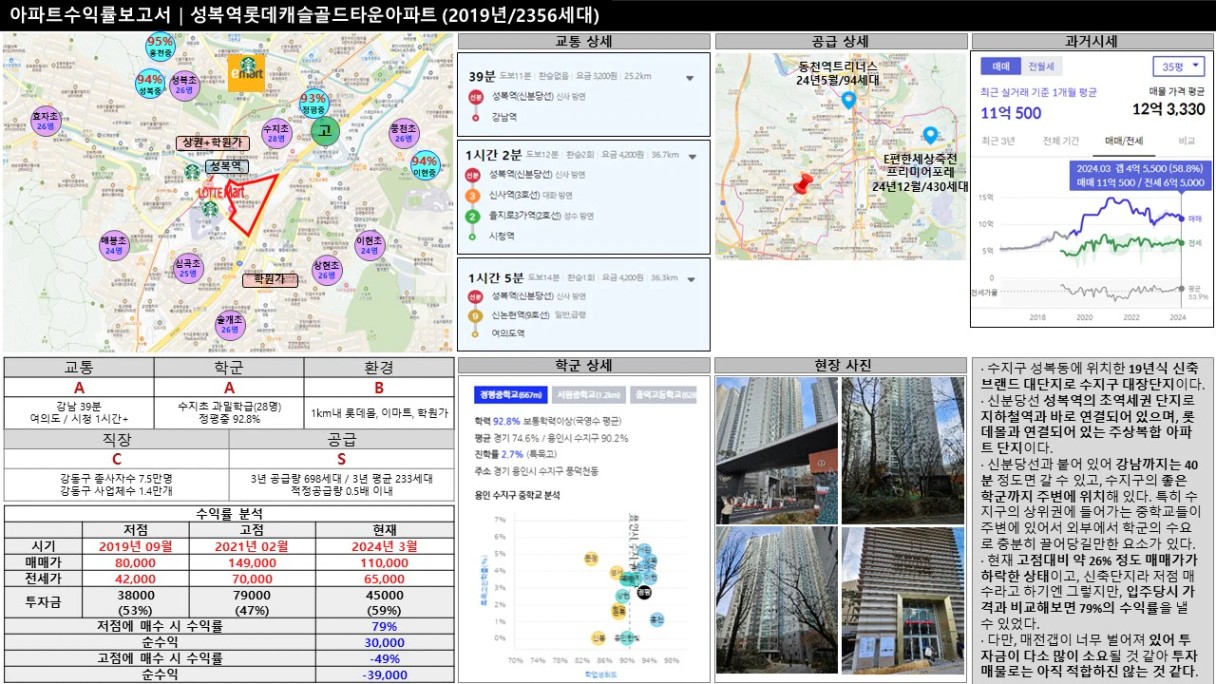Click the 상권+학원가 map label
Screen dimensions: 1216x684
tap(211, 143)
